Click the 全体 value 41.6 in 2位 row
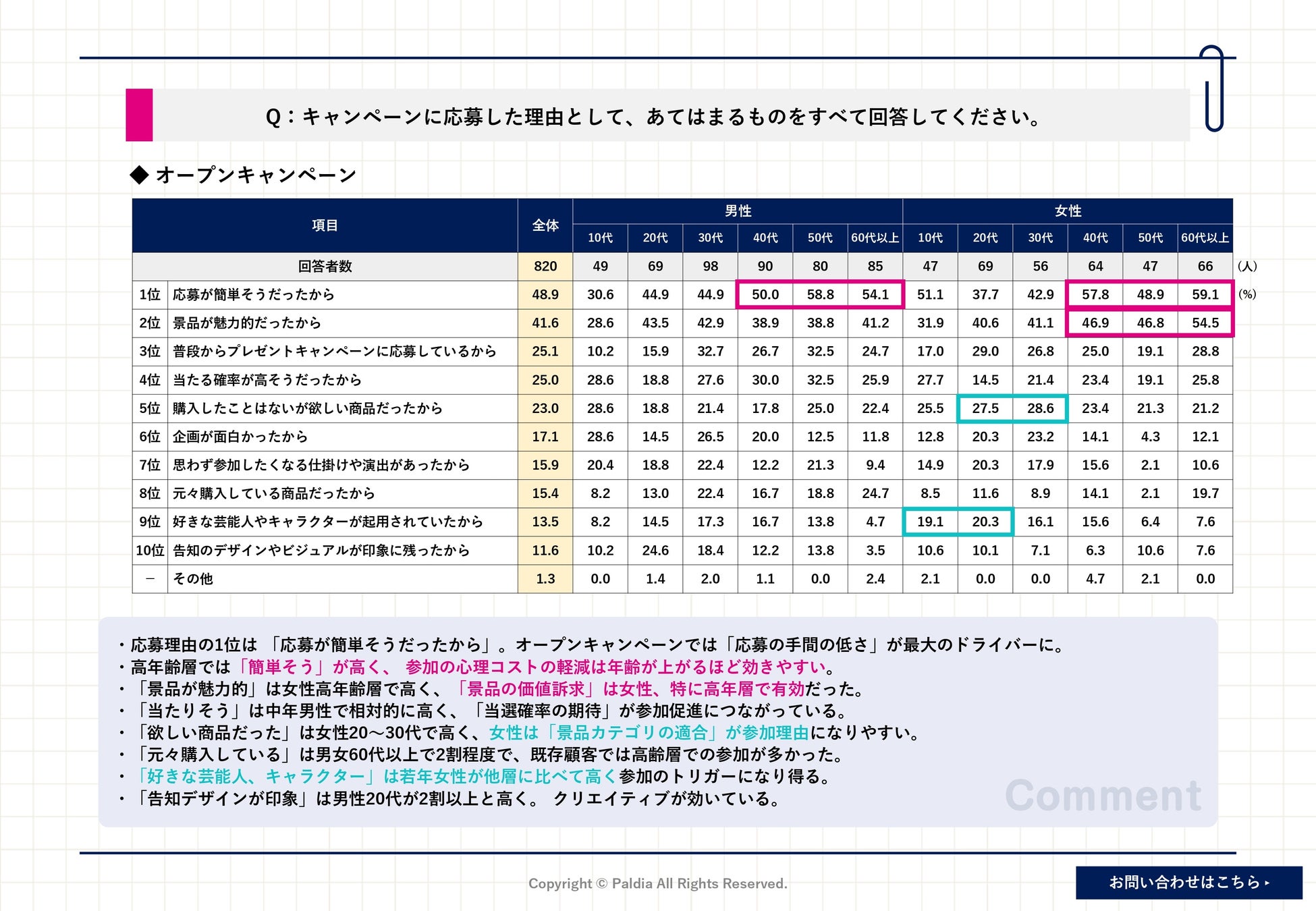1316x911 pixels. point(545,323)
